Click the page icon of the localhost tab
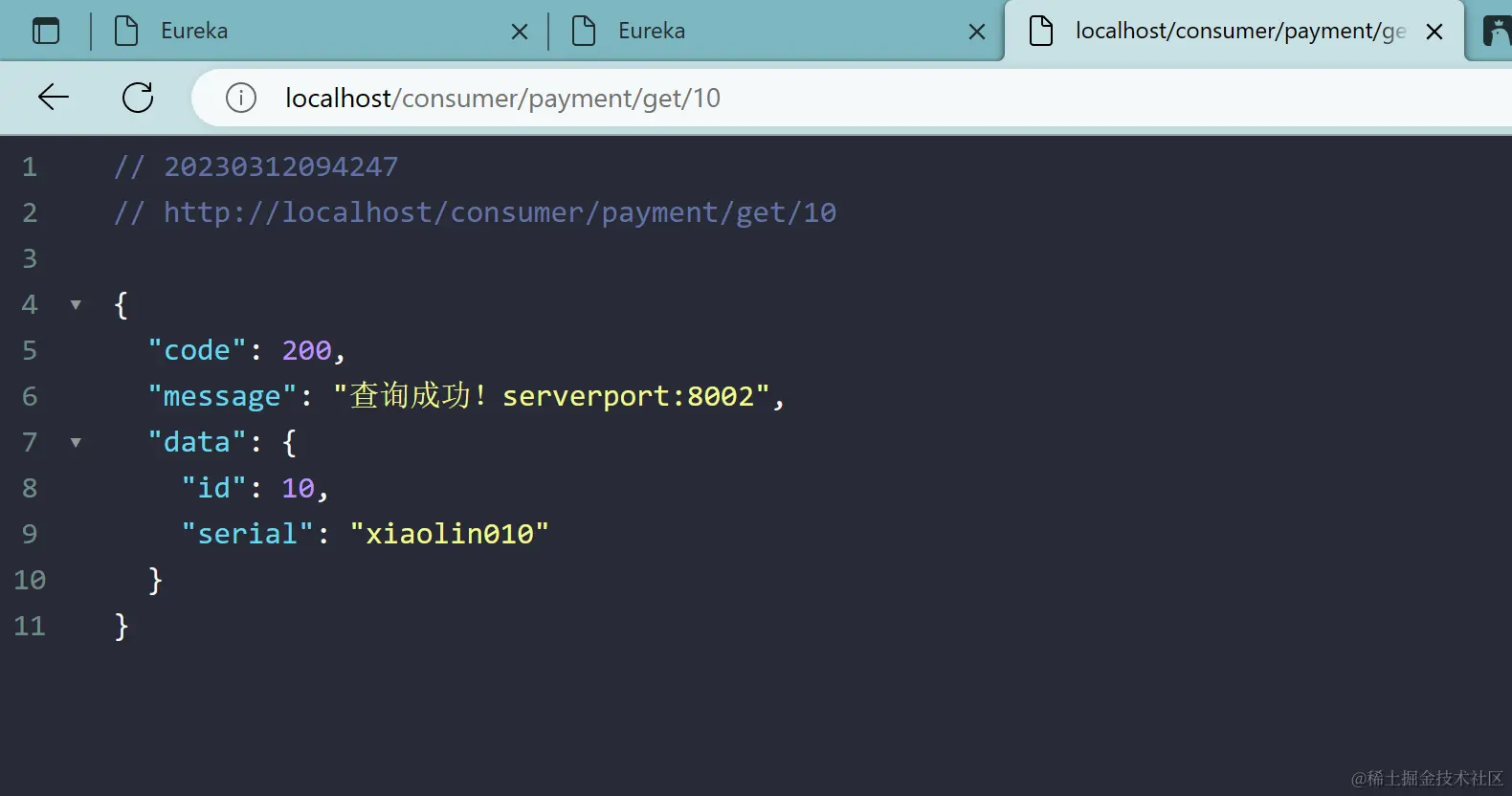 1041,31
